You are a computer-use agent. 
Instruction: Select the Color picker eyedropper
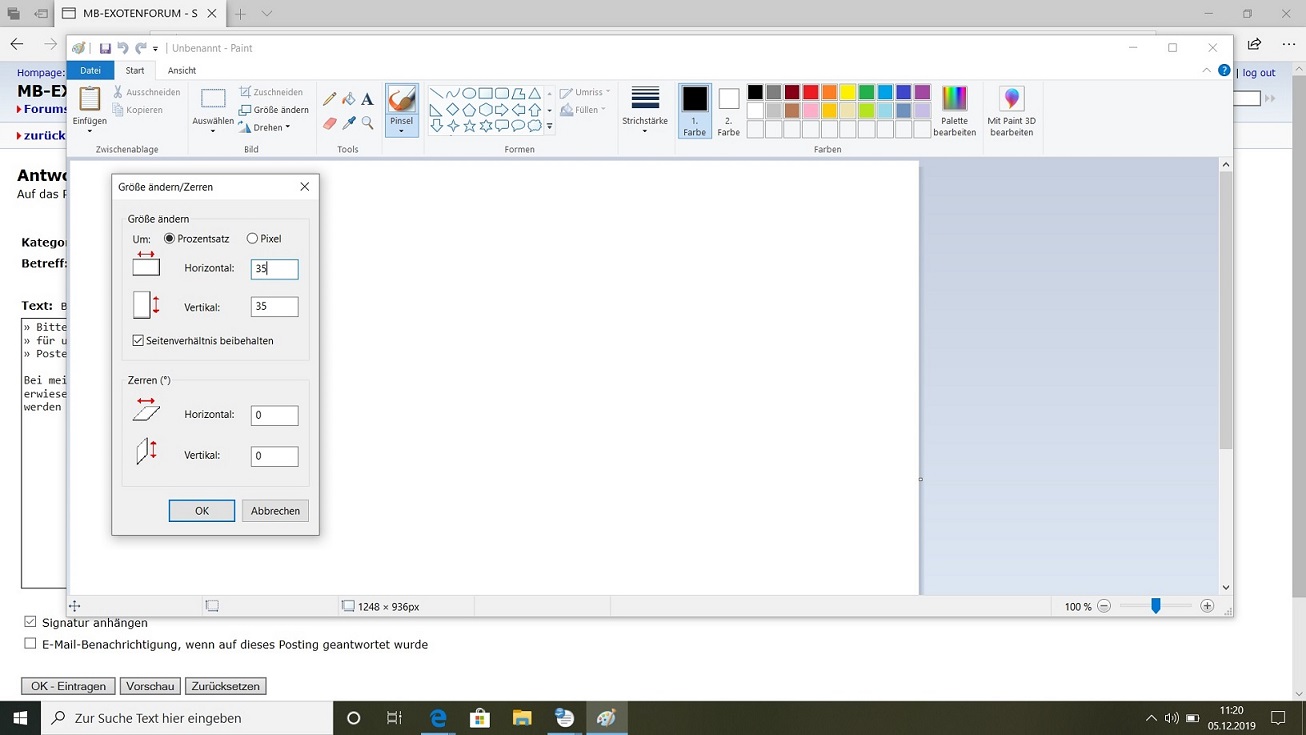pos(348,123)
